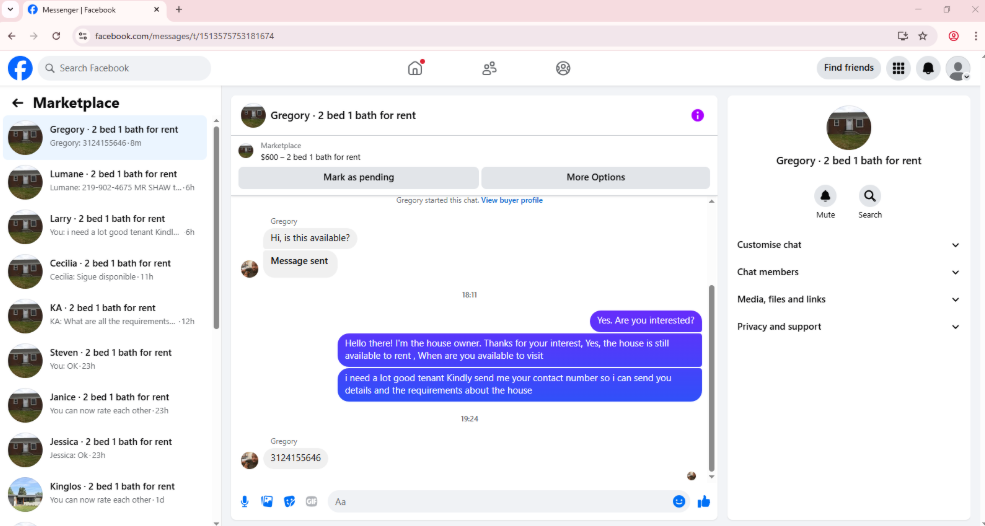Open the account profile avatar menu
The width and height of the screenshot is (985, 526).
958,68
